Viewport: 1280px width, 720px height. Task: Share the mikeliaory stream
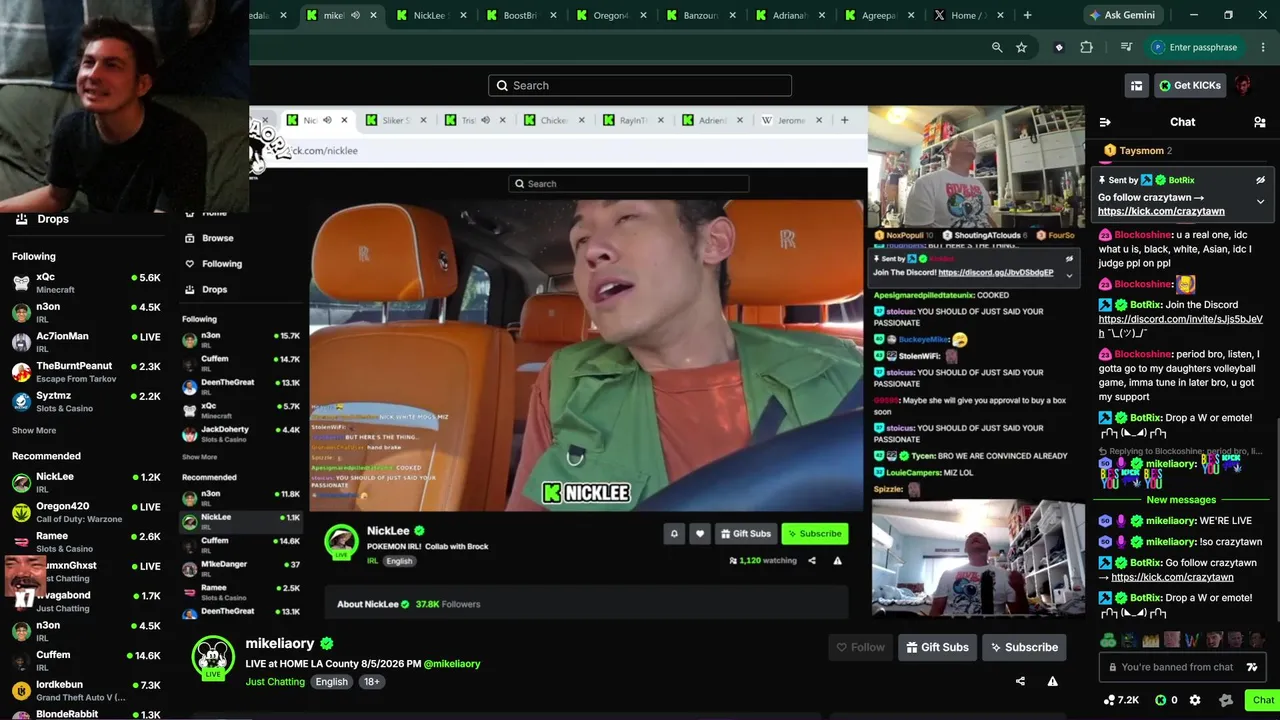coord(1020,681)
